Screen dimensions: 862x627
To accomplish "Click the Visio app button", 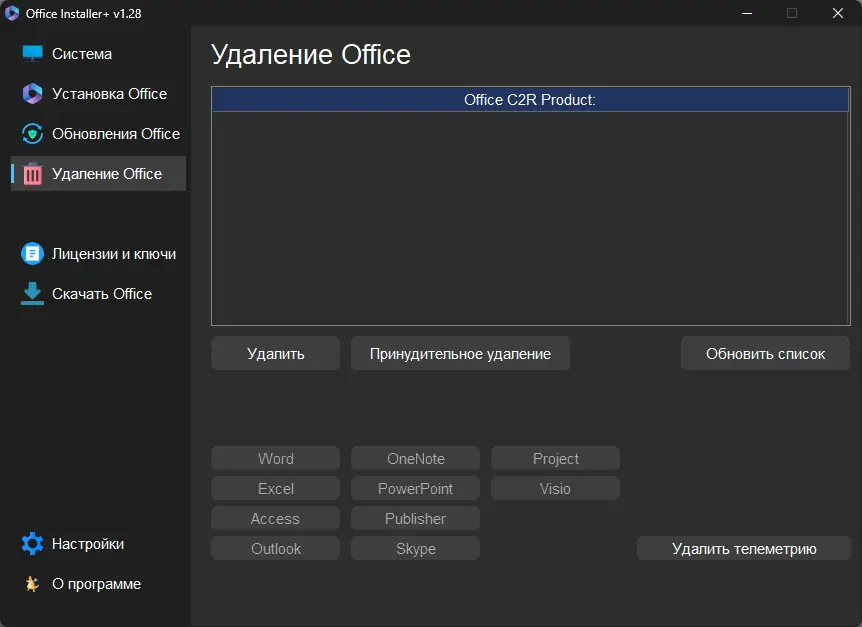I will [555, 489].
